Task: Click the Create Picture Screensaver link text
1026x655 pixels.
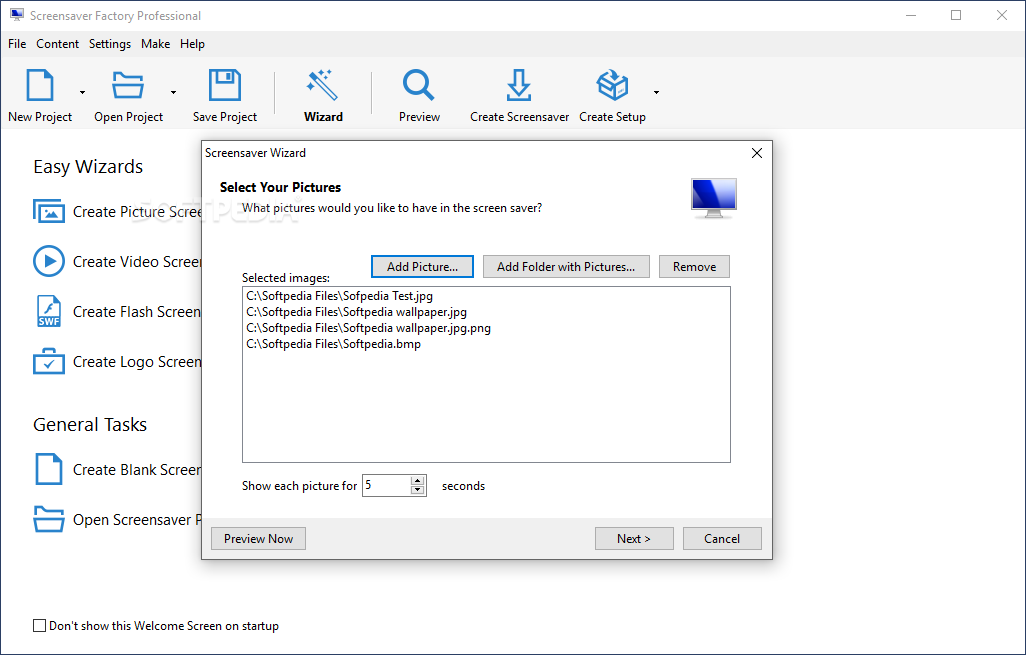Action: (137, 212)
